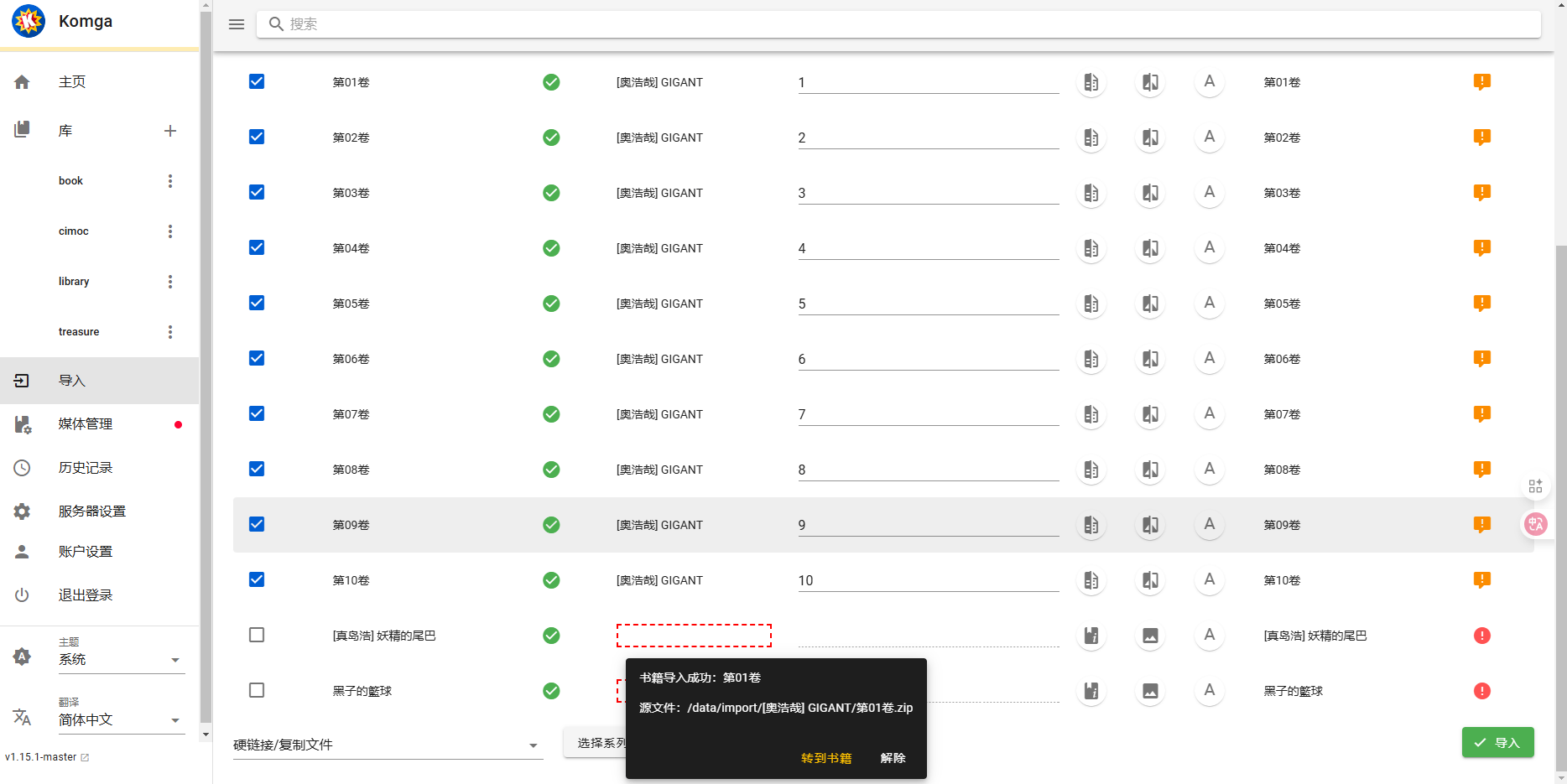This screenshot has width=1567, height=784.
Task: Click the book comparison icon in 第05卷 row
Action: pyautogui.click(x=1150, y=304)
